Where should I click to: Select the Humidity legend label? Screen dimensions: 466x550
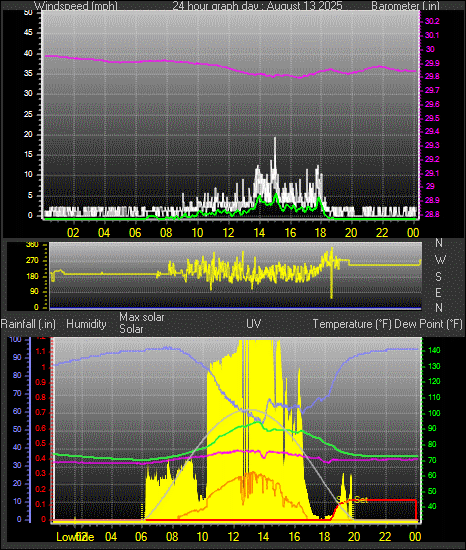tap(86, 324)
